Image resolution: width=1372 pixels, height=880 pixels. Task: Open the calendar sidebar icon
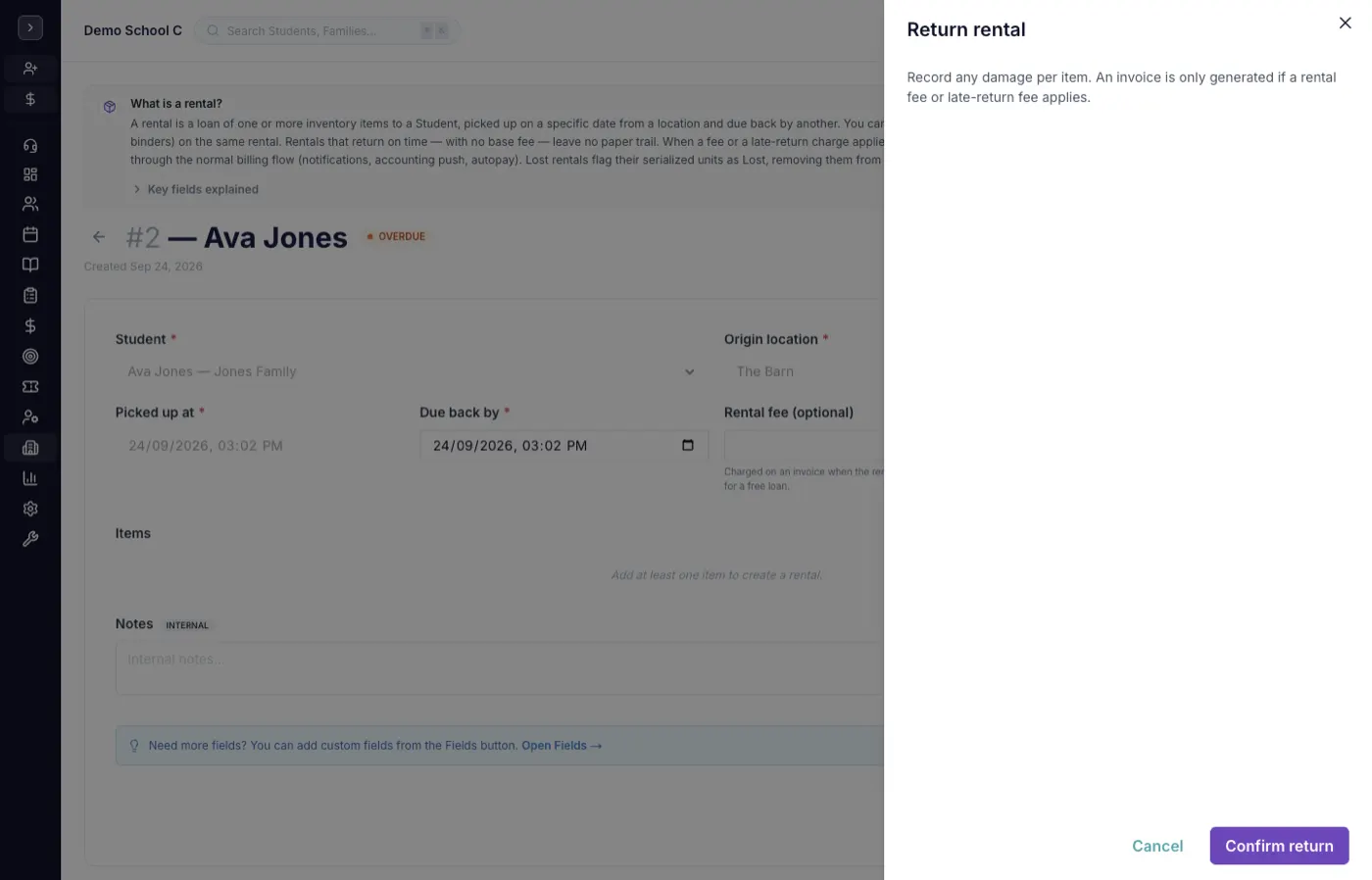coord(30,234)
